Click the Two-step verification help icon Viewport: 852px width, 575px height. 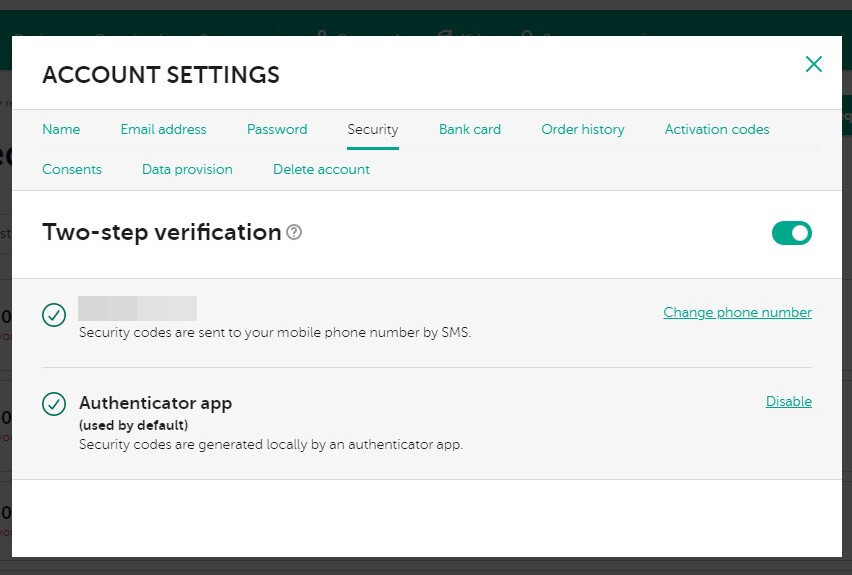[294, 232]
